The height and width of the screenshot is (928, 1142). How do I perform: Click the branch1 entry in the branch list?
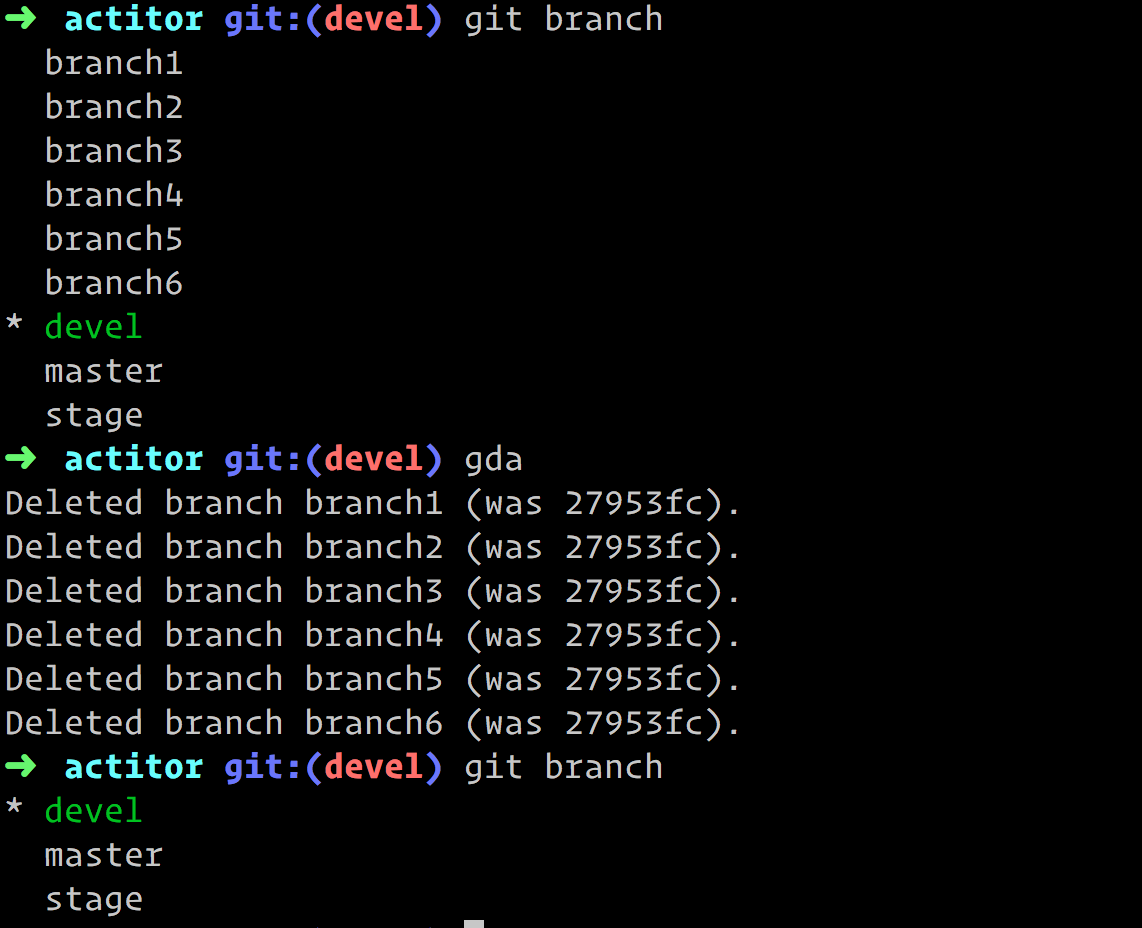pos(113,62)
